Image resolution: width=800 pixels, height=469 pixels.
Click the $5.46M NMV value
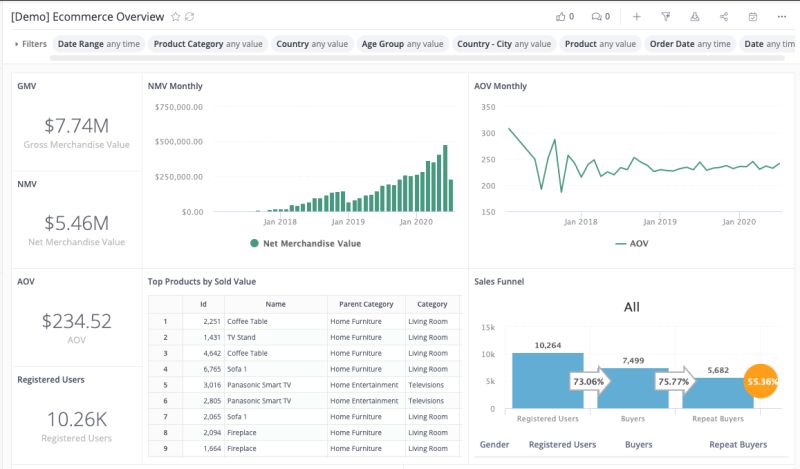pos(77,223)
